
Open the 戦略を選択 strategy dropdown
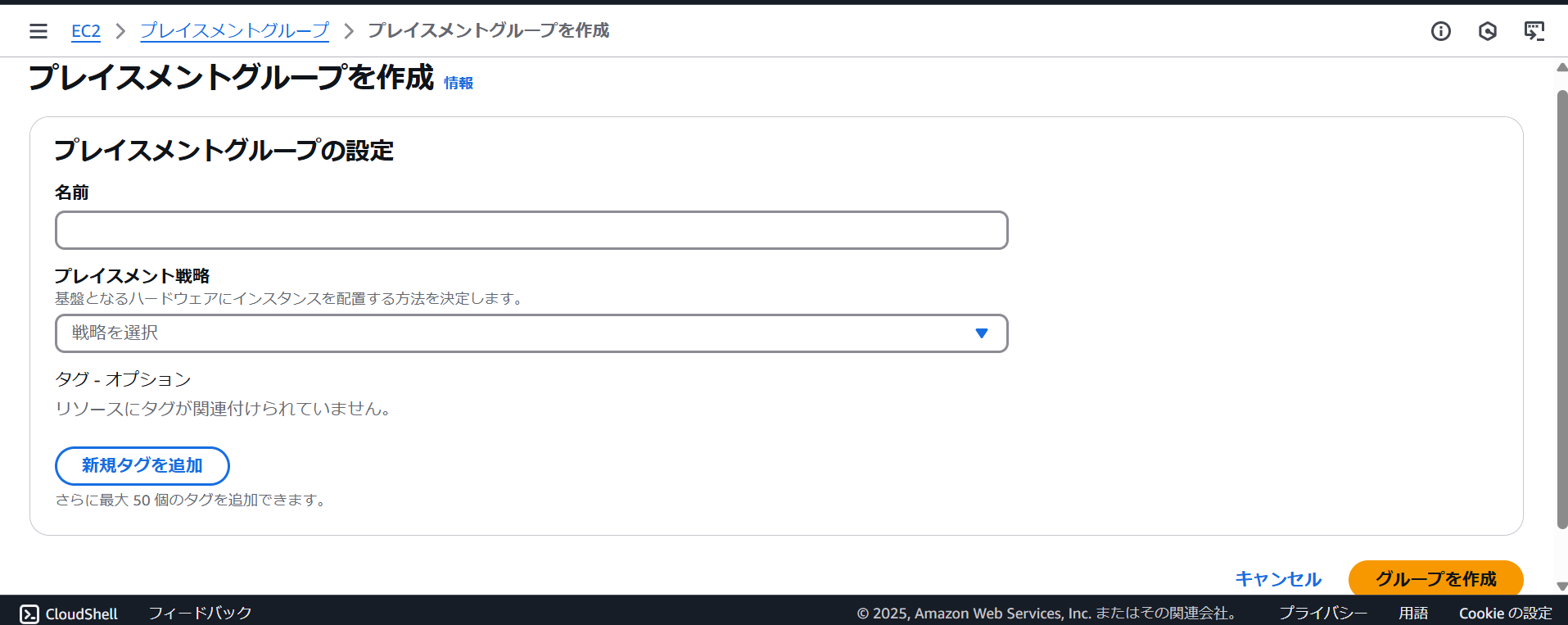[x=531, y=333]
